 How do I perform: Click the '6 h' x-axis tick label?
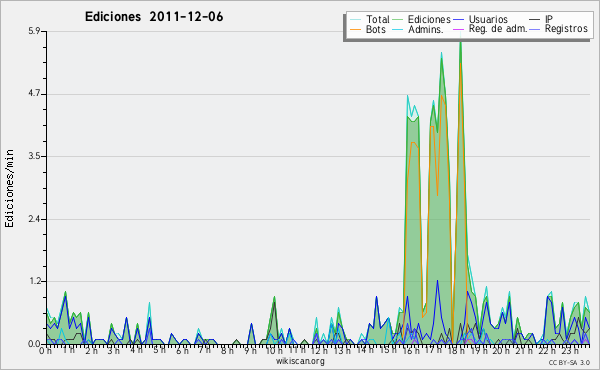[182, 350]
